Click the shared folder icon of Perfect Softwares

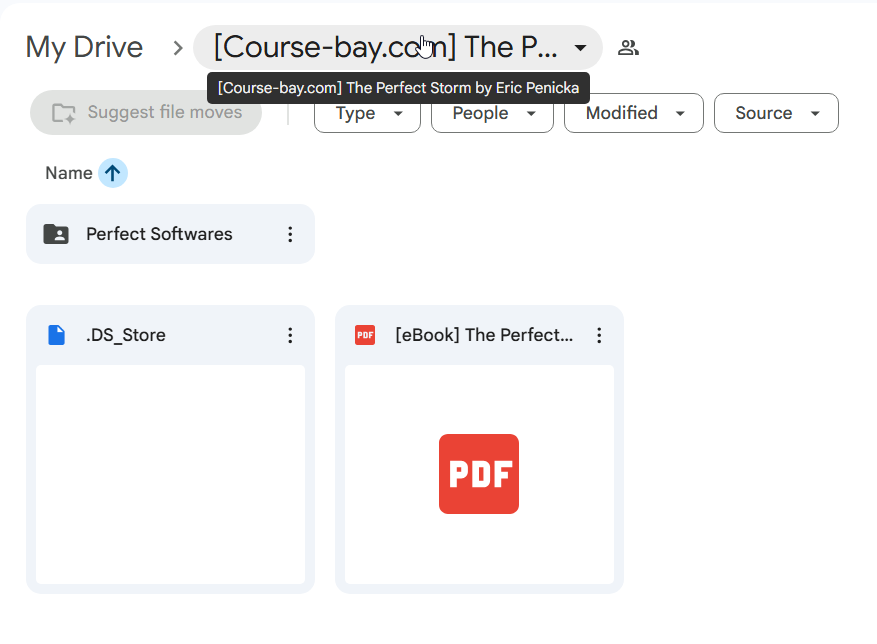click(x=56, y=234)
